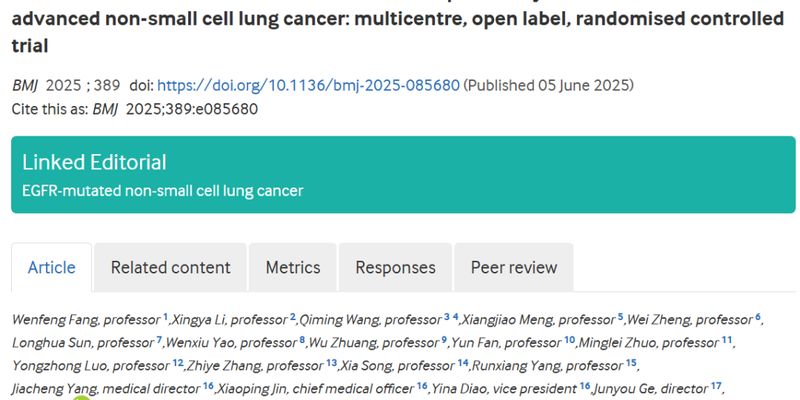Click affiliation 11 after Minglei Zhuo
The image size is (800, 400).
pos(727,339)
